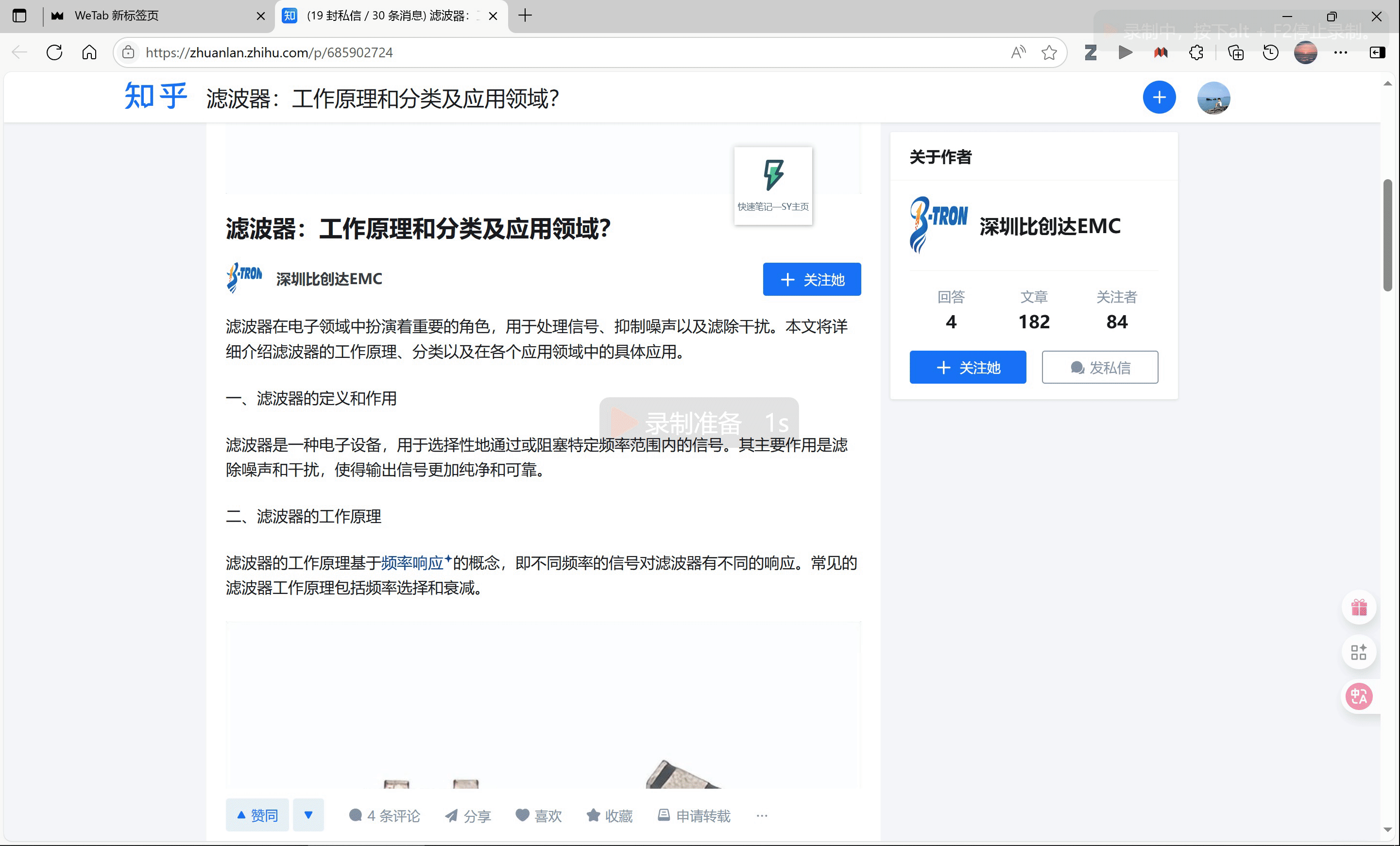1400x846 pixels.
Task: View site info via address bar lock icon
Action: point(128,52)
